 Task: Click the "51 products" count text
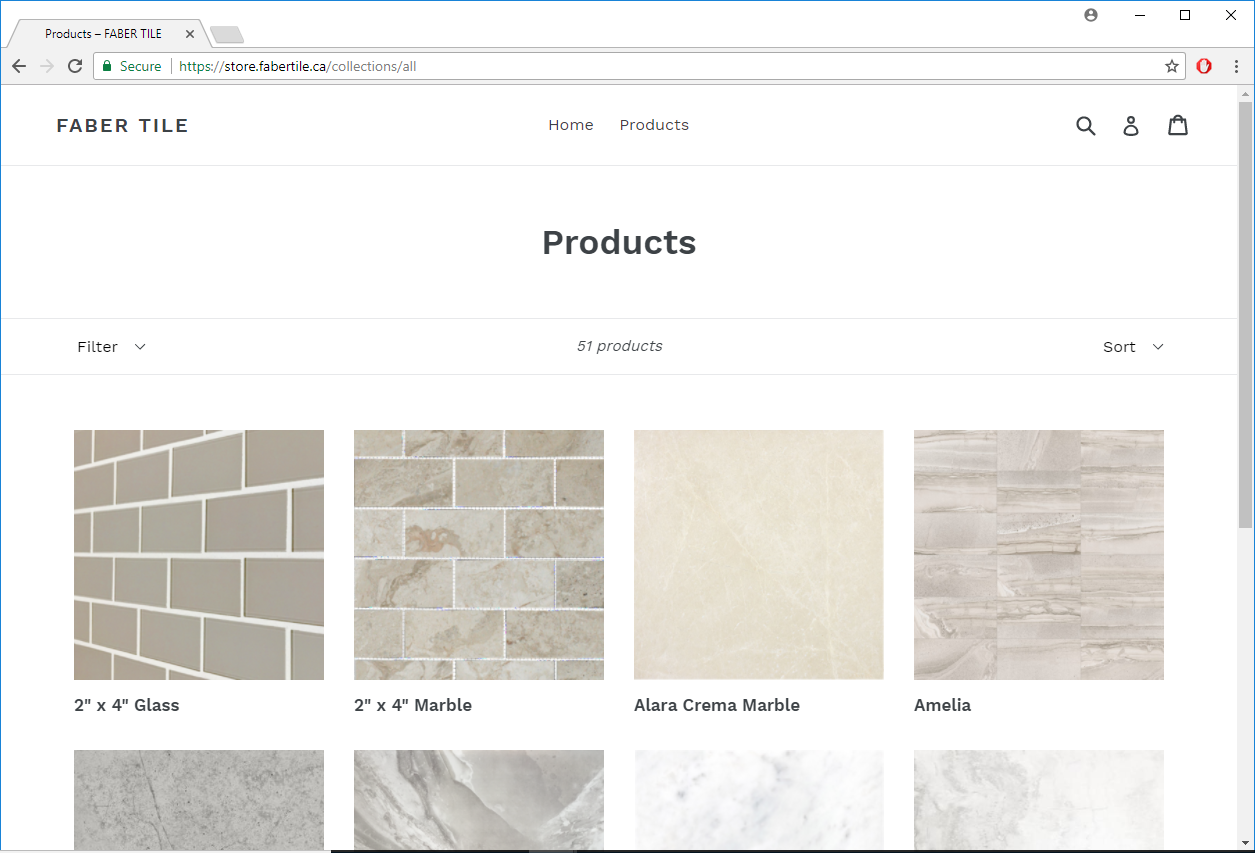click(x=619, y=346)
